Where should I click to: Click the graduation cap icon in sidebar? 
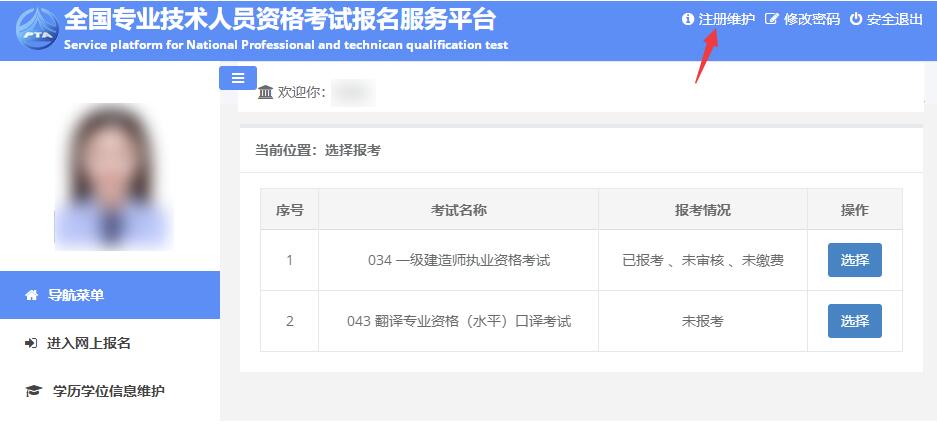(33, 391)
